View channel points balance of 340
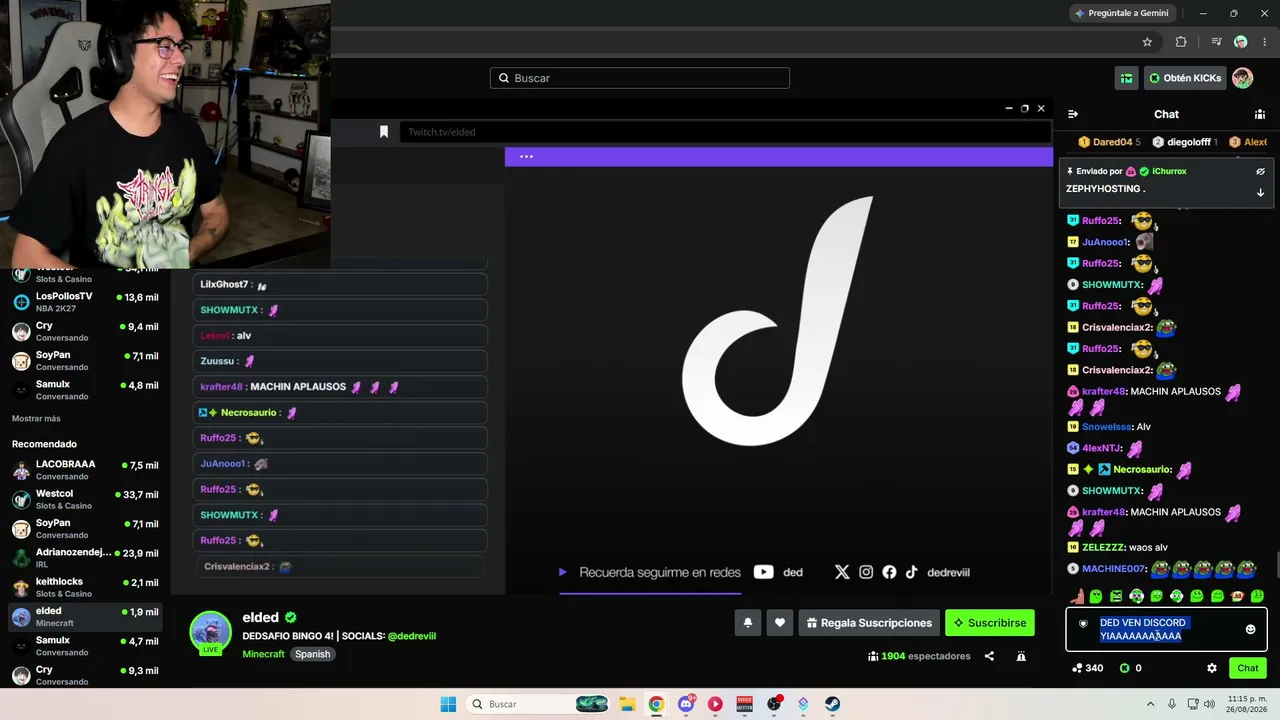The image size is (1280, 720). (x=1087, y=668)
